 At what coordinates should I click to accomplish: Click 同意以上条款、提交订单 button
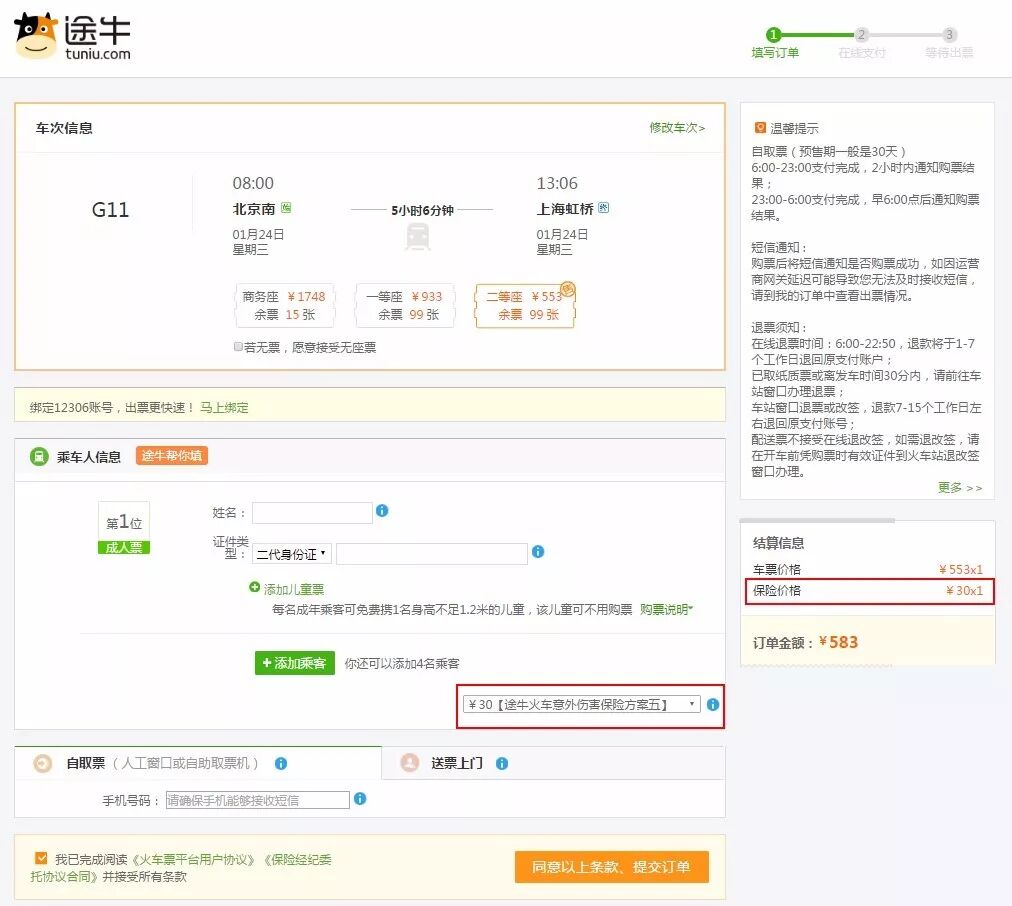pos(610,867)
